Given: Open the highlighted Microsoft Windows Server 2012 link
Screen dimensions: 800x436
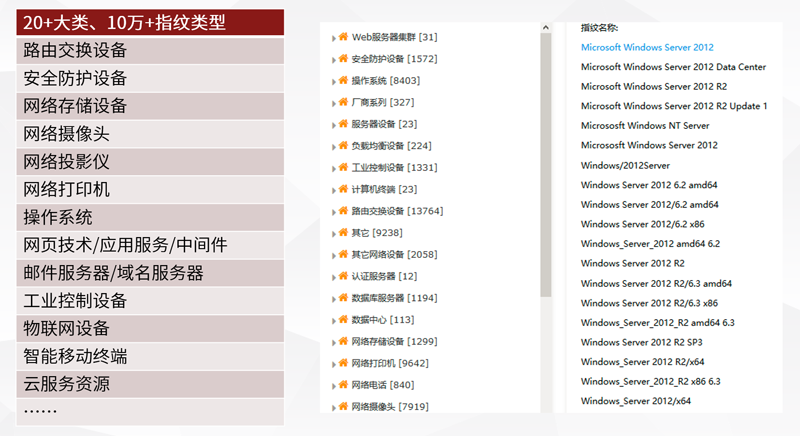Looking at the screenshot, I should coord(647,47).
